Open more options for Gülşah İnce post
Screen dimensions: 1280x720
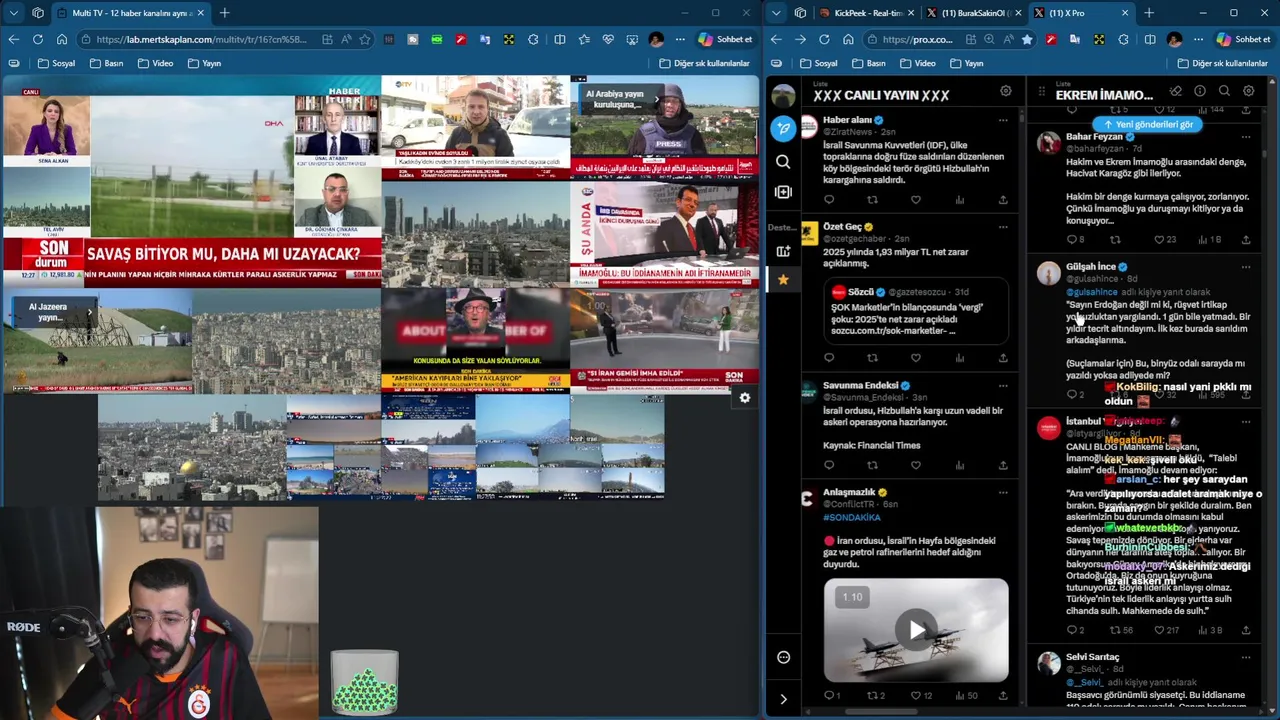coord(1245,268)
